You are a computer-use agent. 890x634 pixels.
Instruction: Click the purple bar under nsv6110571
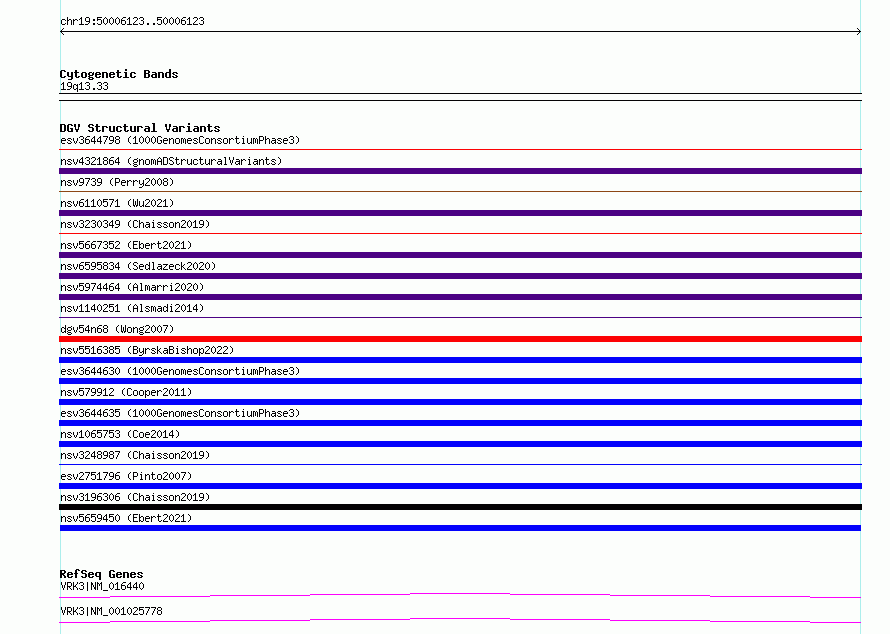[x=460, y=213]
